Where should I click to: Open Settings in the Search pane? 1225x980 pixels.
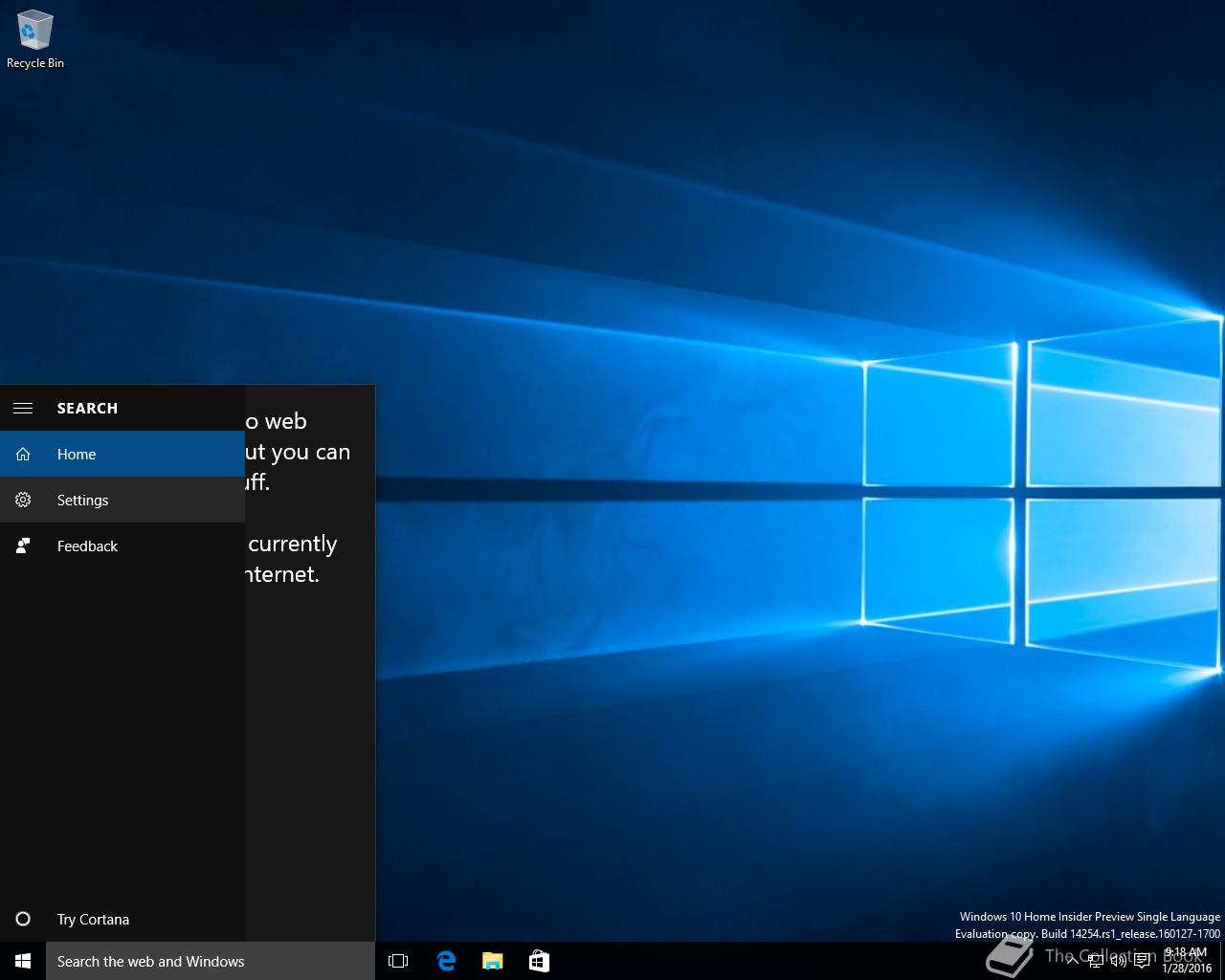pyautogui.click(x=122, y=500)
